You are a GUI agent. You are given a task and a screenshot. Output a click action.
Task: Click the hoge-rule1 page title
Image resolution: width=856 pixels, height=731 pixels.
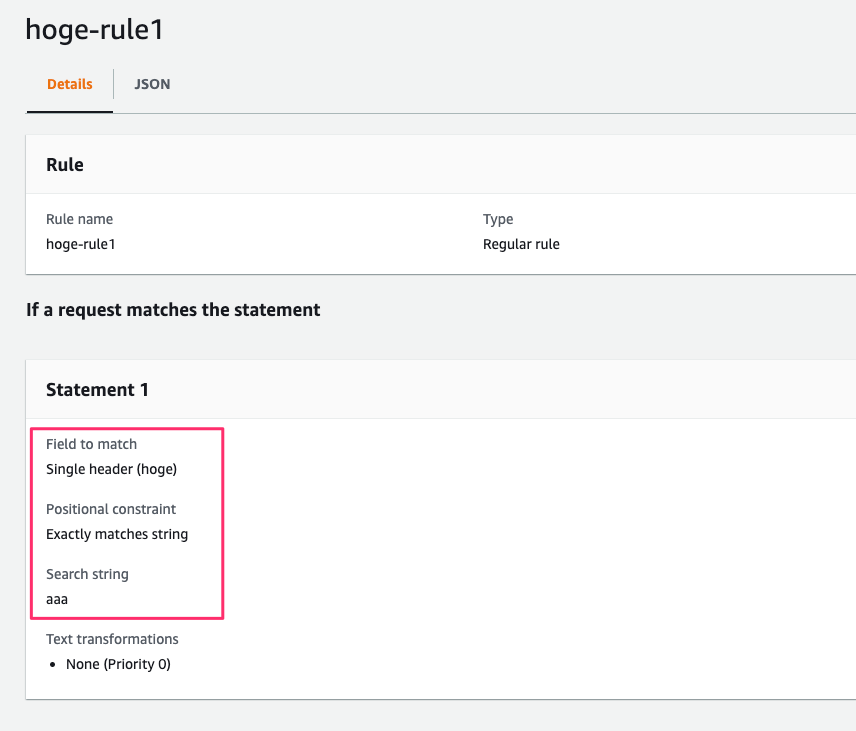tap(94, 30)
